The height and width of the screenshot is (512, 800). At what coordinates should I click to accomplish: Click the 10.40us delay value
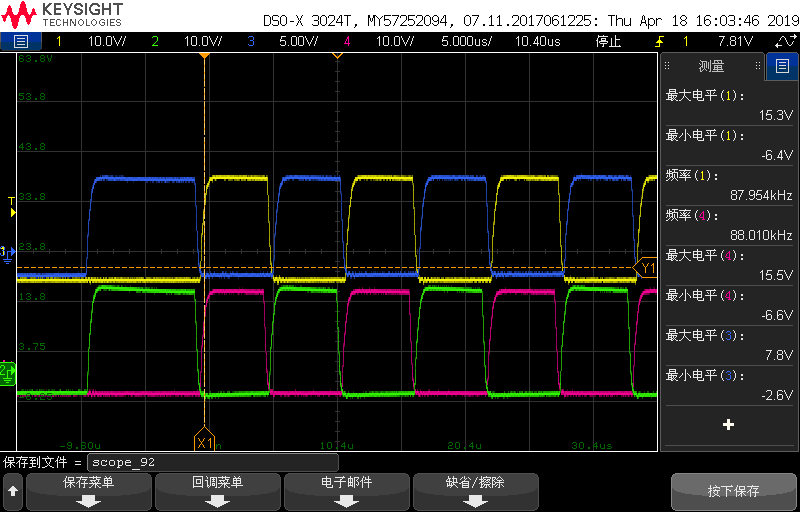tap(538, 41)
